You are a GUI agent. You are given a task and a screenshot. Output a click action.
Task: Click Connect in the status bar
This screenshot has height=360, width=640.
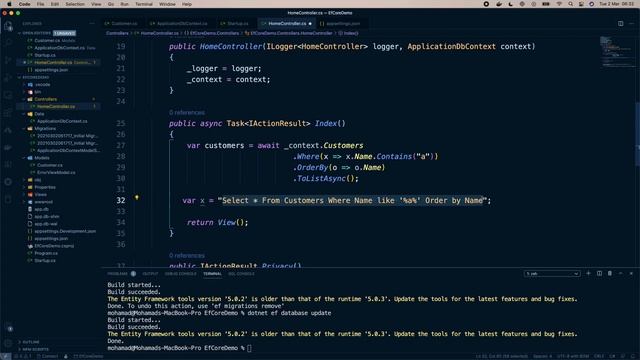47,356
